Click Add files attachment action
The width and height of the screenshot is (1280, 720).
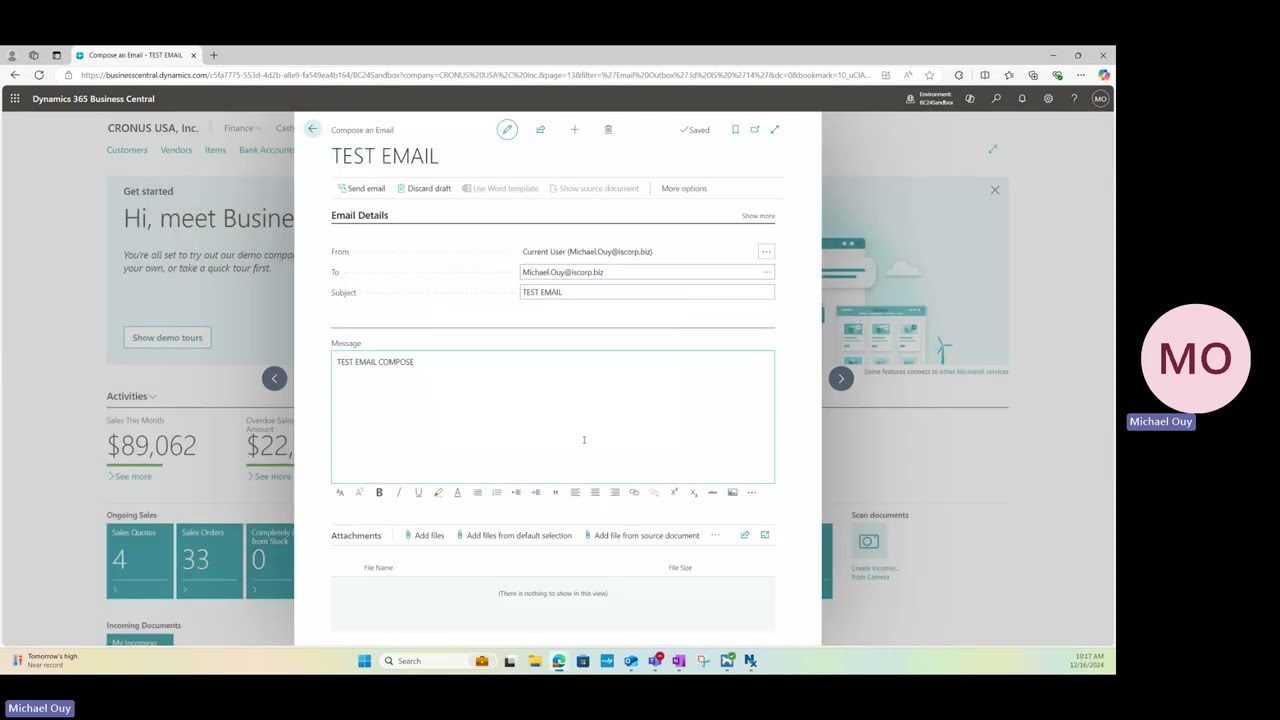[424, 535]
